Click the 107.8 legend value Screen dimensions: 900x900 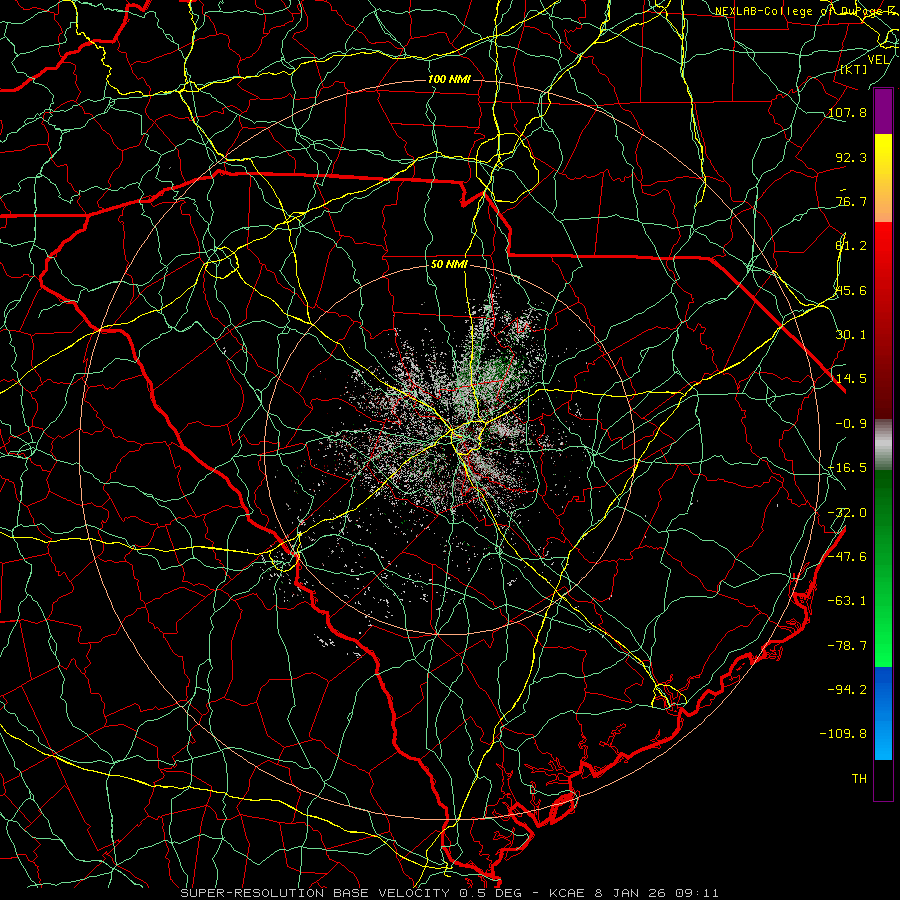click(847, 112)
